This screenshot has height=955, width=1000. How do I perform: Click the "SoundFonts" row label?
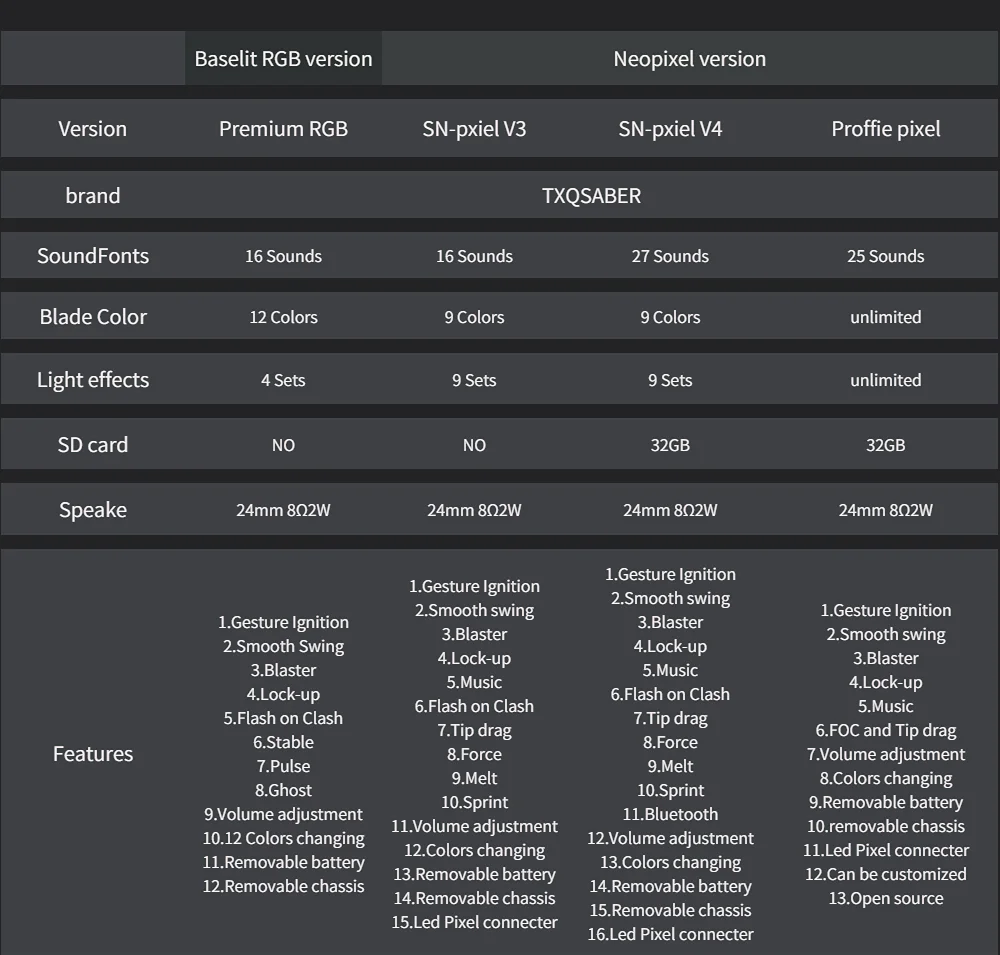(x=93, y=256)
